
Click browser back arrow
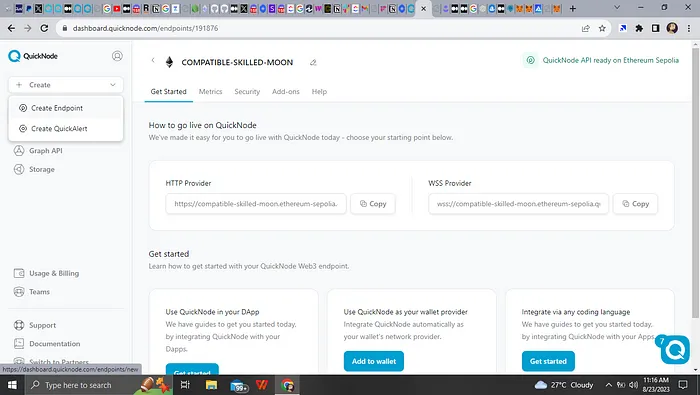pos(12,28)
